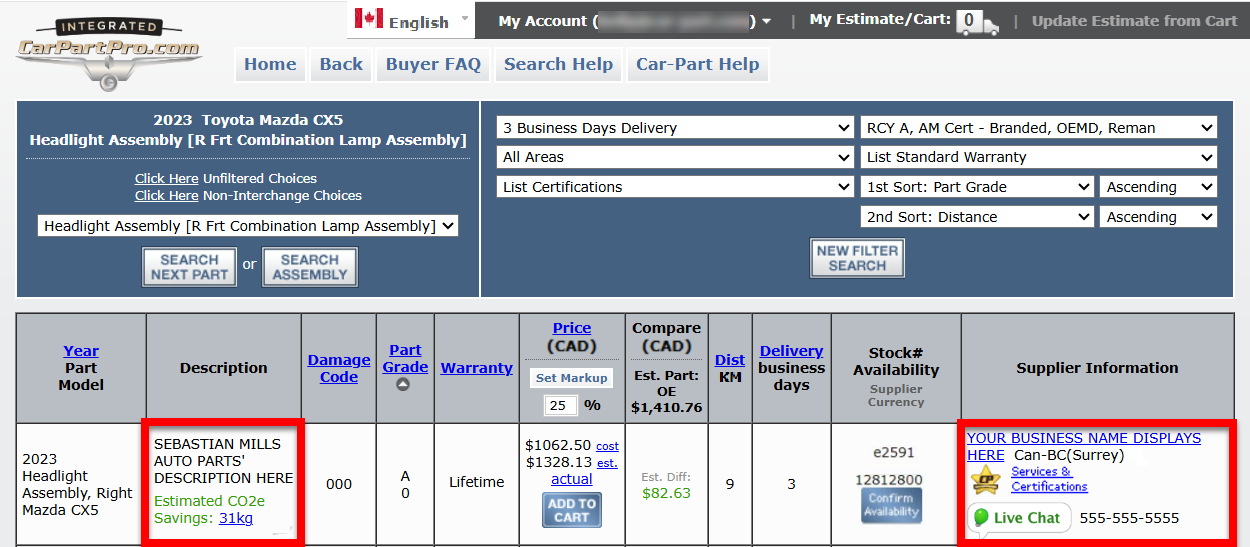Open the Services & Certifications link
The height and width of the screenshot is (547, 1250).
pyautogui.click(x=1049, y=479)
